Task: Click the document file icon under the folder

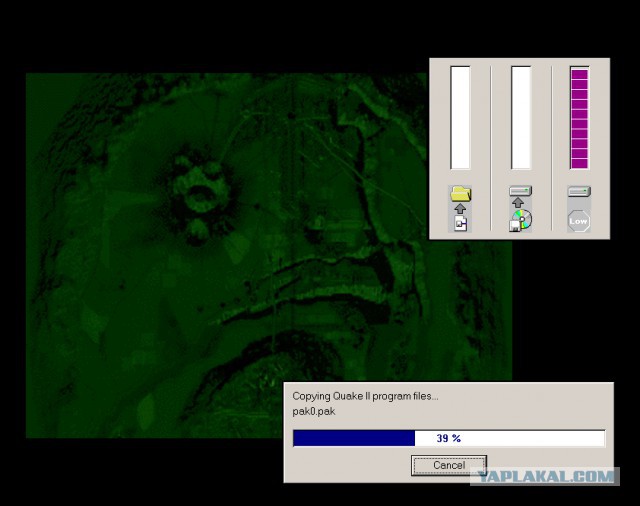Action: click(x=461, y=223)
